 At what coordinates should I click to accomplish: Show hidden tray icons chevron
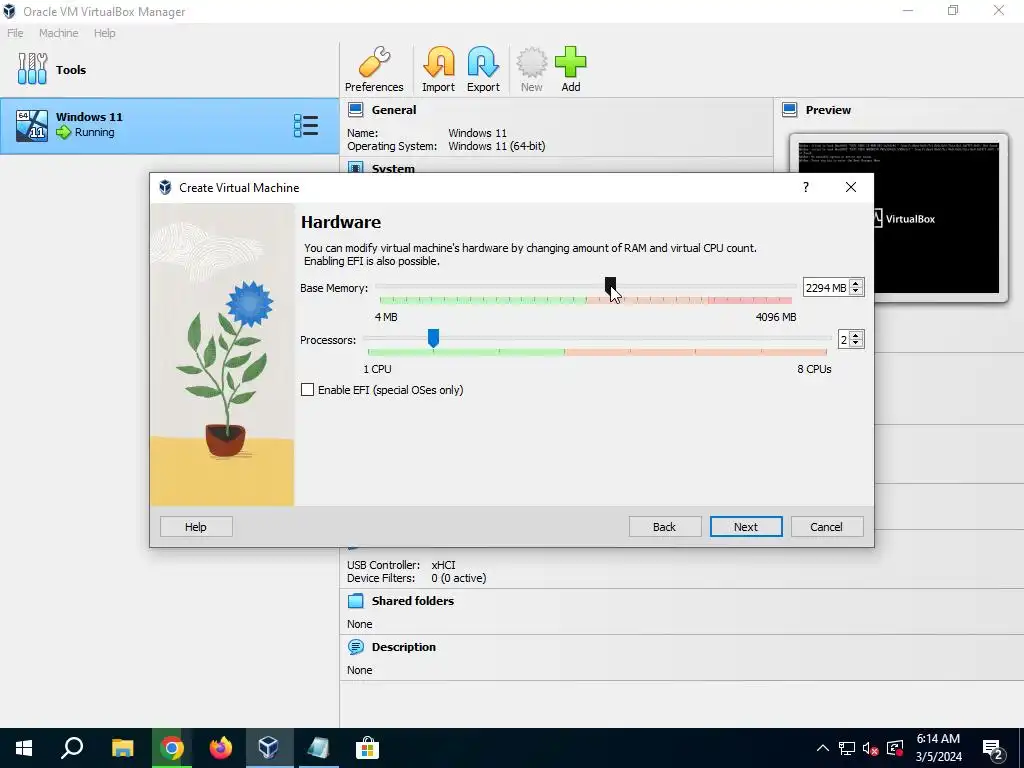pos(823,748)
